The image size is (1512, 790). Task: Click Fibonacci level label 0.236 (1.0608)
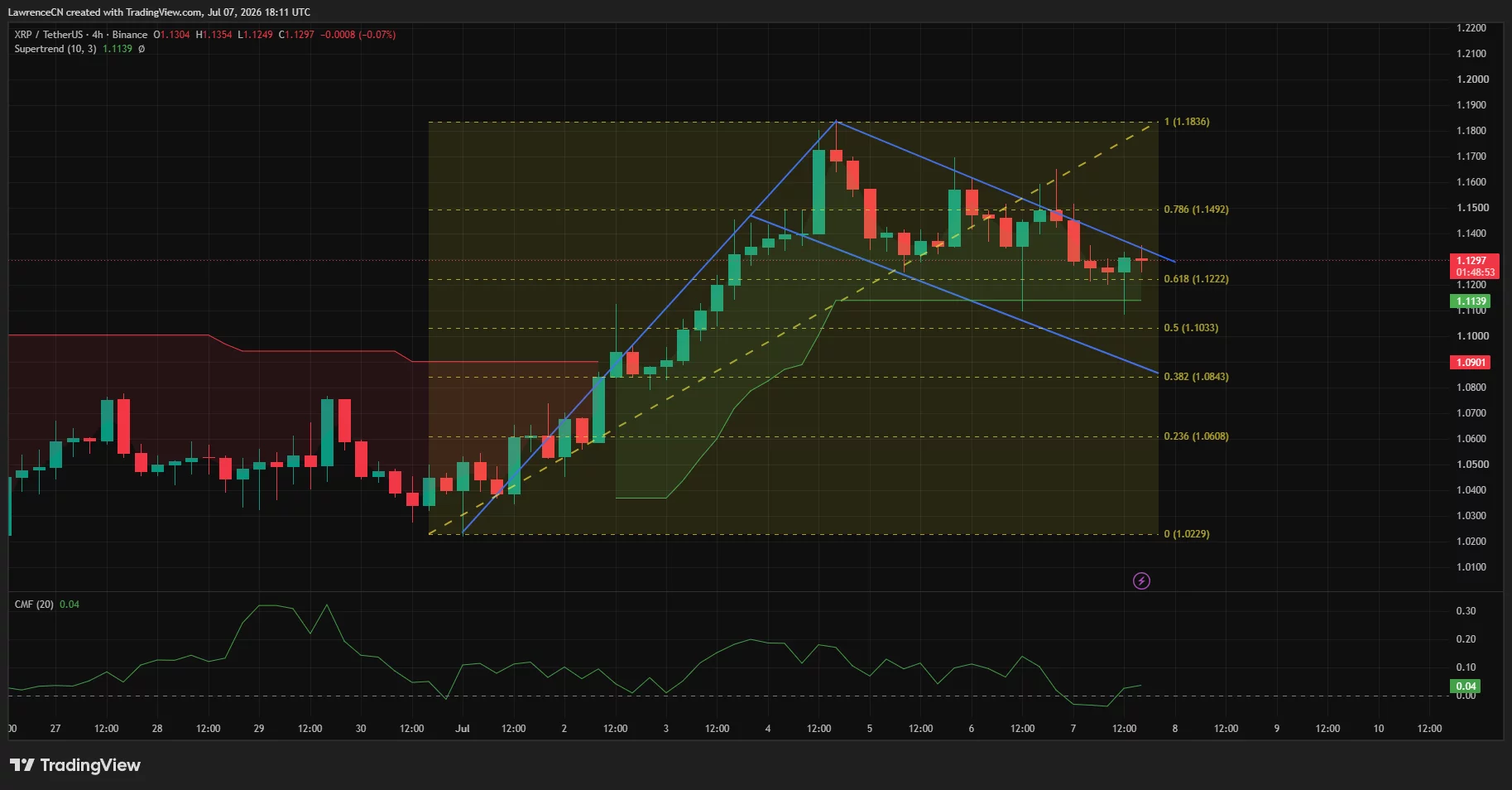tap(1196, 436)
